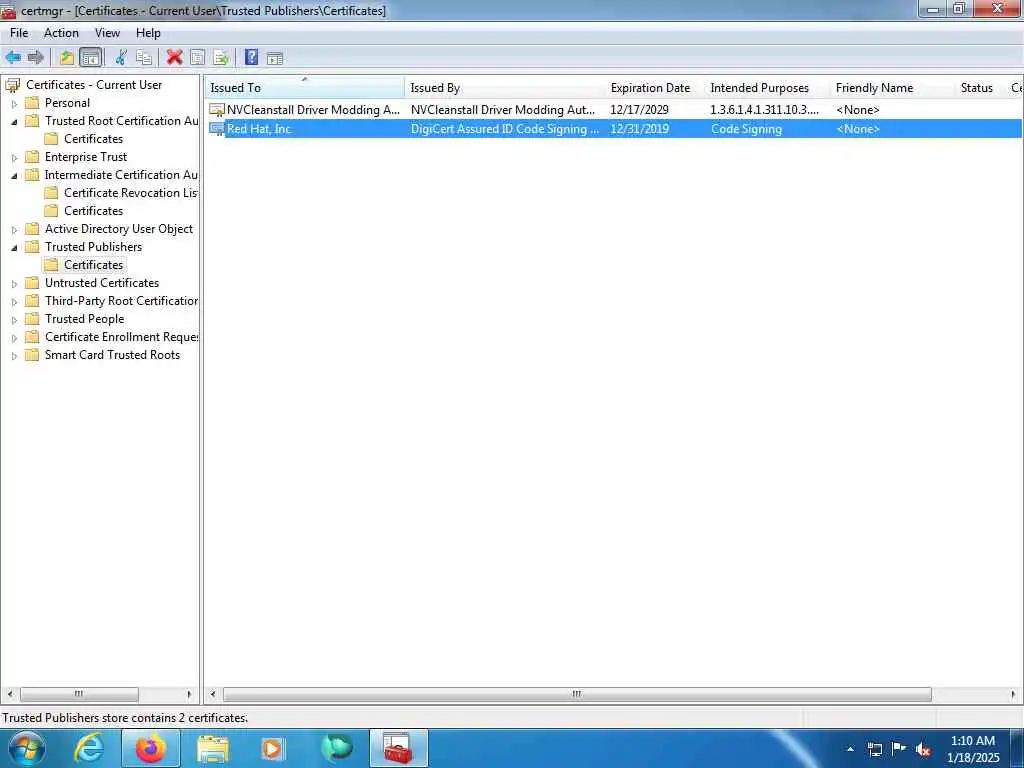
Task: Expand Smart Card Trusted Roots
Action: coord(14,355)
